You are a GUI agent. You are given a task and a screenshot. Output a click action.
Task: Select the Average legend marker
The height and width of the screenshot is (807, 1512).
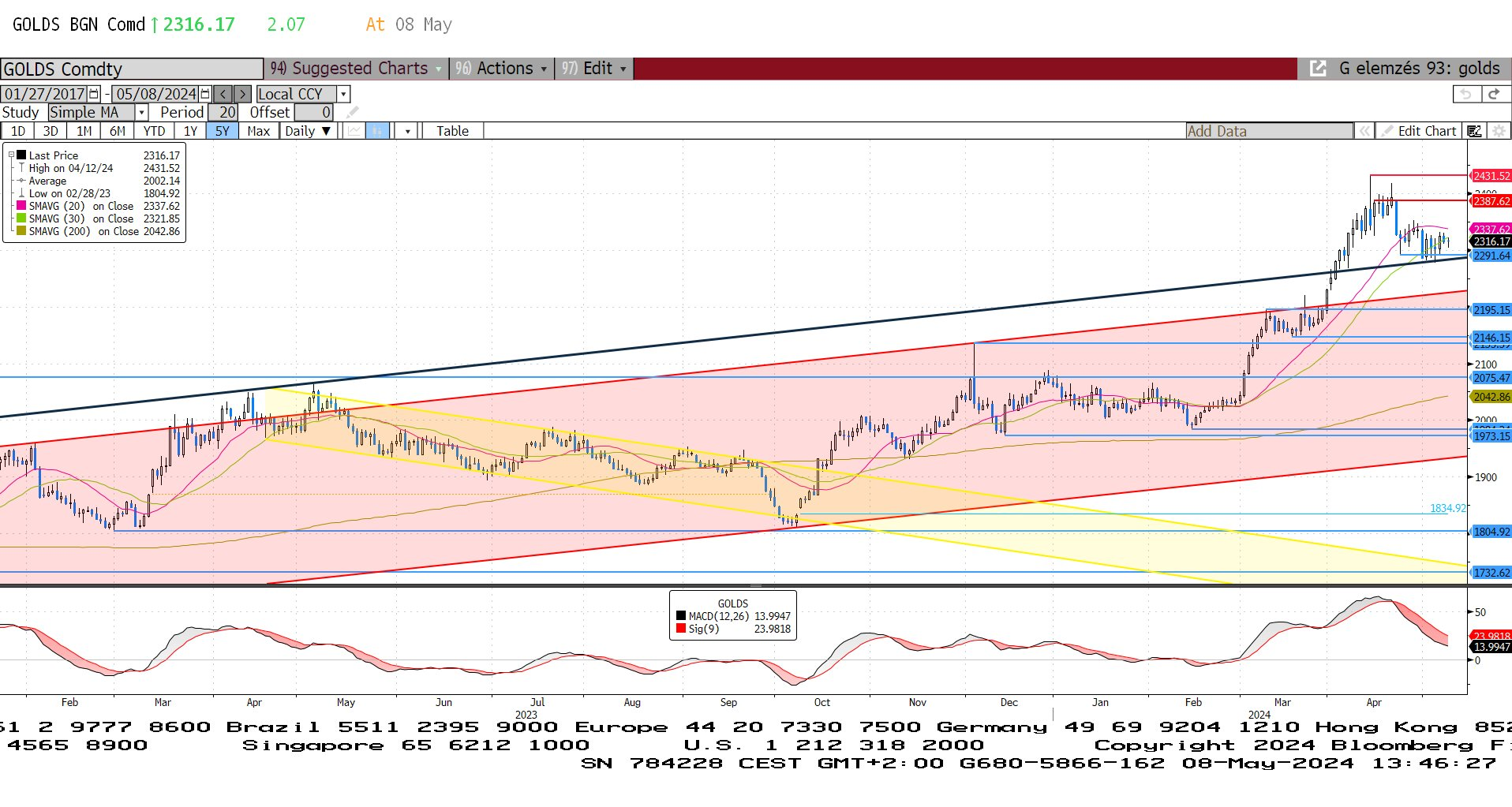(x=21, y=181)
